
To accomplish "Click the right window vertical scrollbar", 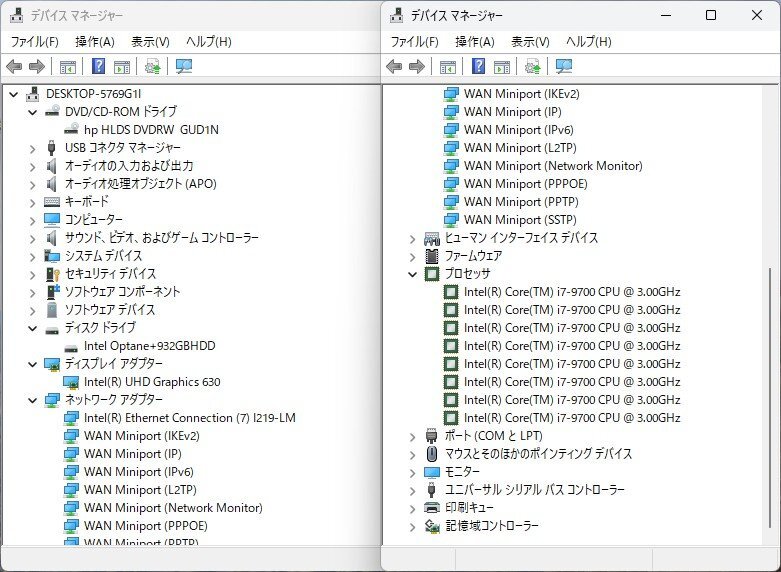I will [x=770, y=399].
